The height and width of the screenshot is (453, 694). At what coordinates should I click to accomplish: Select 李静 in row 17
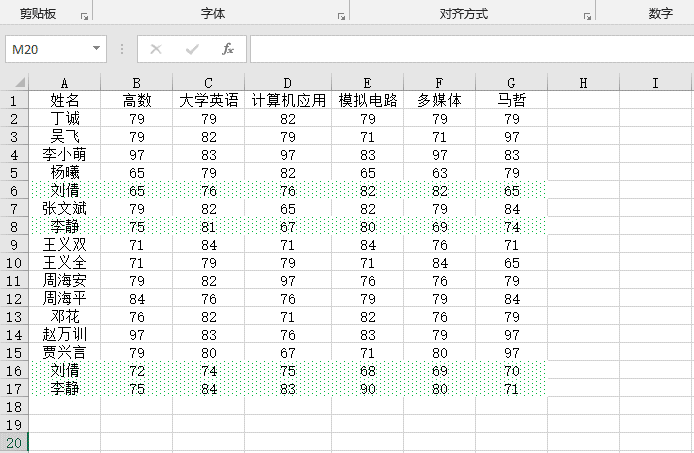65,389
